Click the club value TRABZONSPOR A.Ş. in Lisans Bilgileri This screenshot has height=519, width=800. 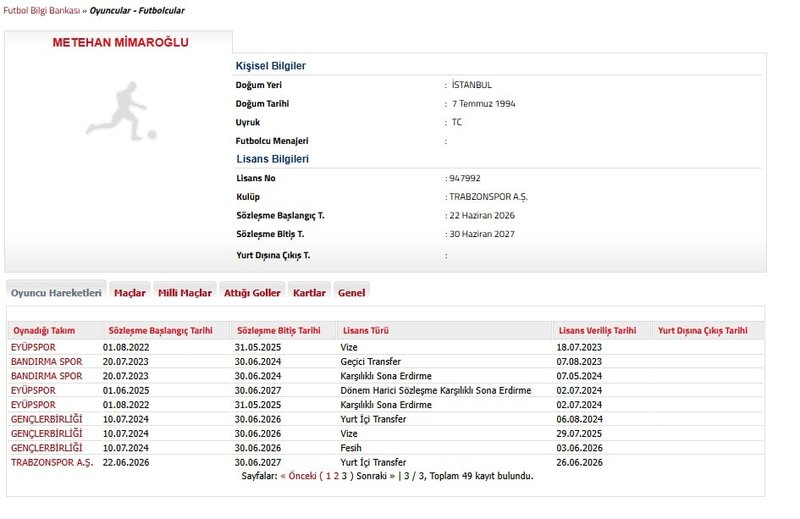(x=488, y=197)
